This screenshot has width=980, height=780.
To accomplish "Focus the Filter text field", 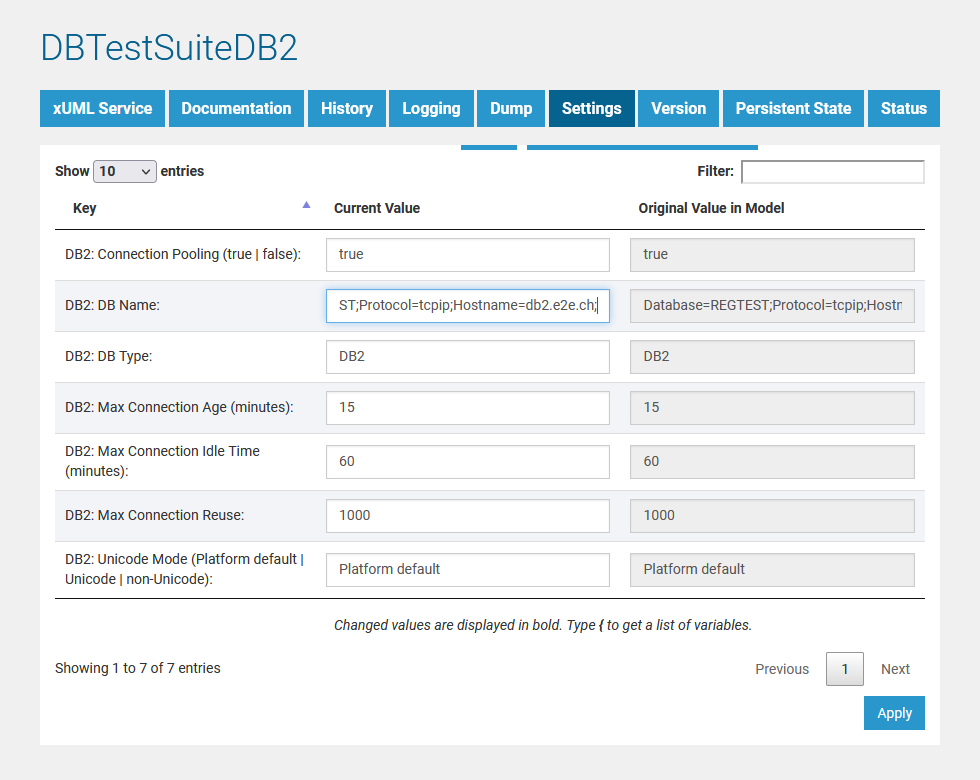I will point(832,172).
